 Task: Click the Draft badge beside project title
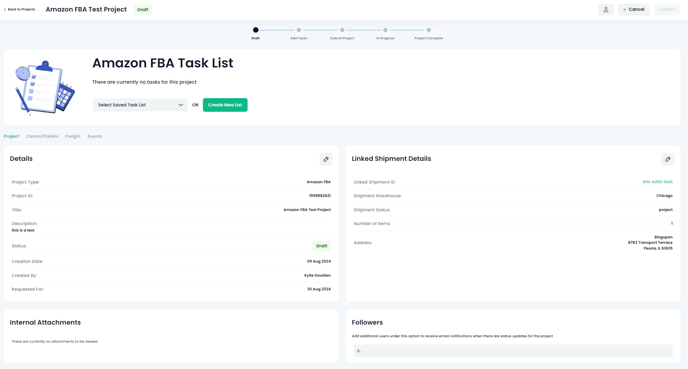(143, 9)
